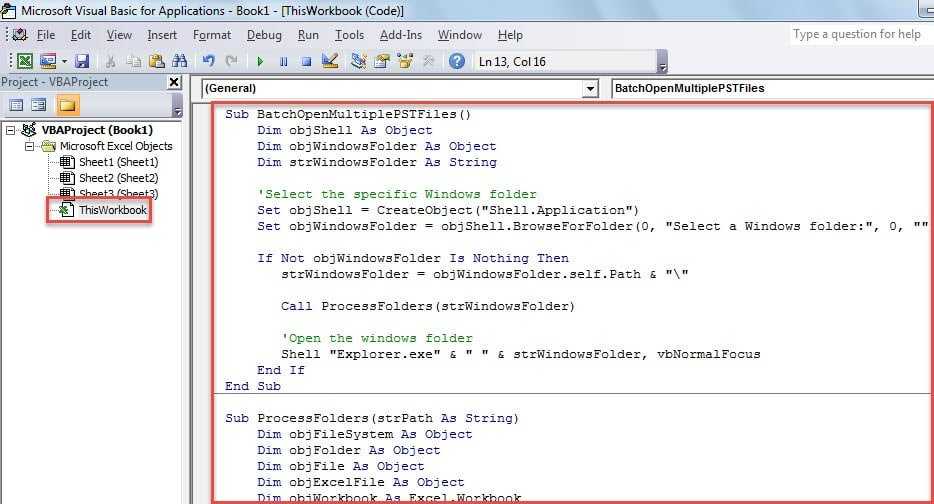Open the blue Help question mark icon
The image size is (934, 504).
pos(457,61)
